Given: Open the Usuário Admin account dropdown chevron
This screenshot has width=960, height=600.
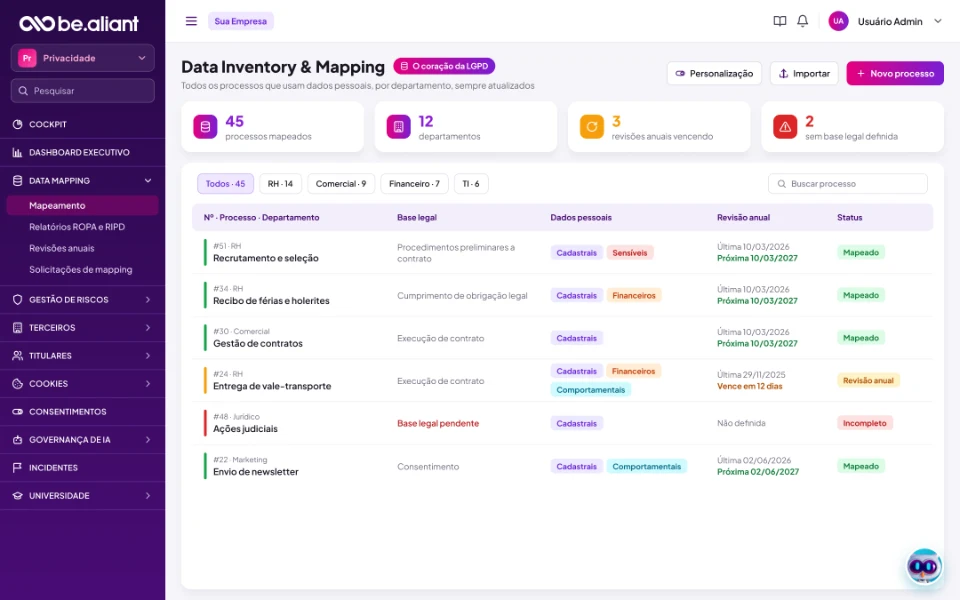Looking at the screenshot, I should pos(937,21).
